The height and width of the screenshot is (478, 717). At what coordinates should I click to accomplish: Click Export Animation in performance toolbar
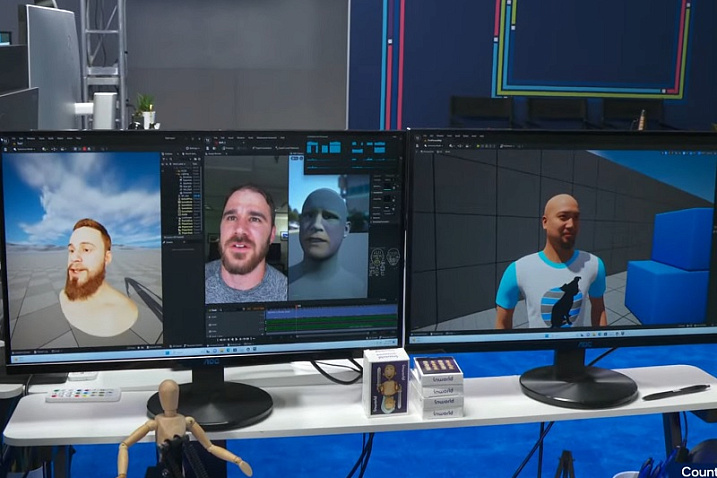[x=262, y=148]
